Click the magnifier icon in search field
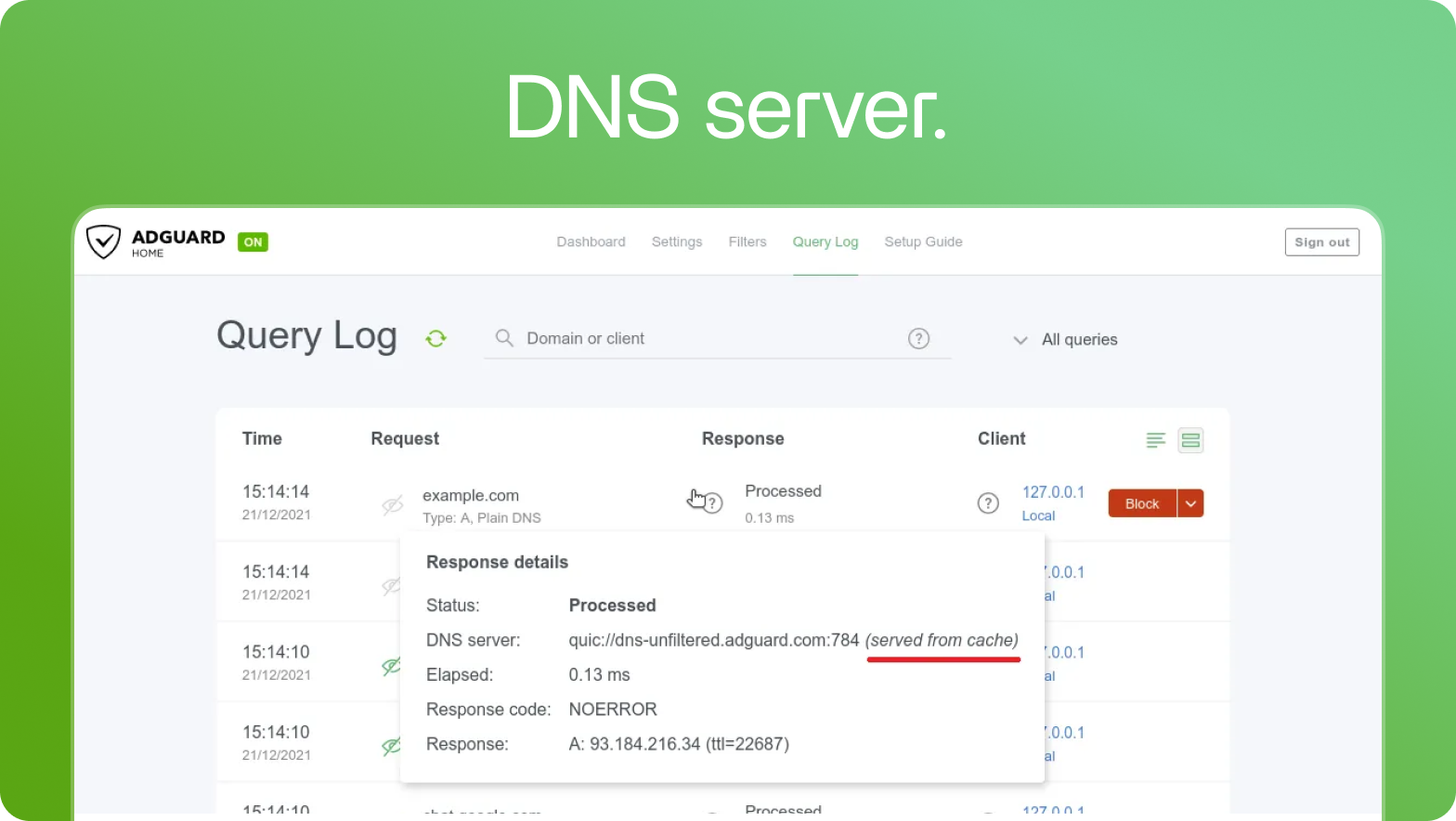The height and width of the screenshot is (821, 1456). pos(504,338)
